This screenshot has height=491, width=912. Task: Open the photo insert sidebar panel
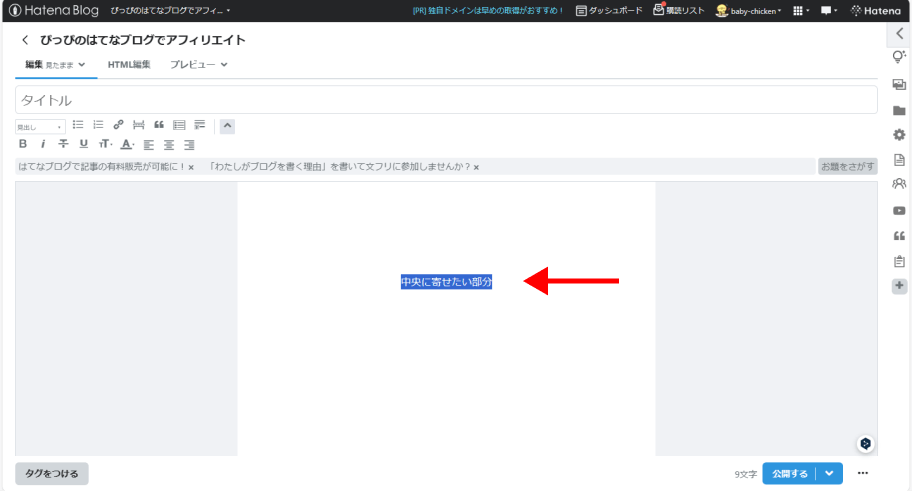click(899, 84)
